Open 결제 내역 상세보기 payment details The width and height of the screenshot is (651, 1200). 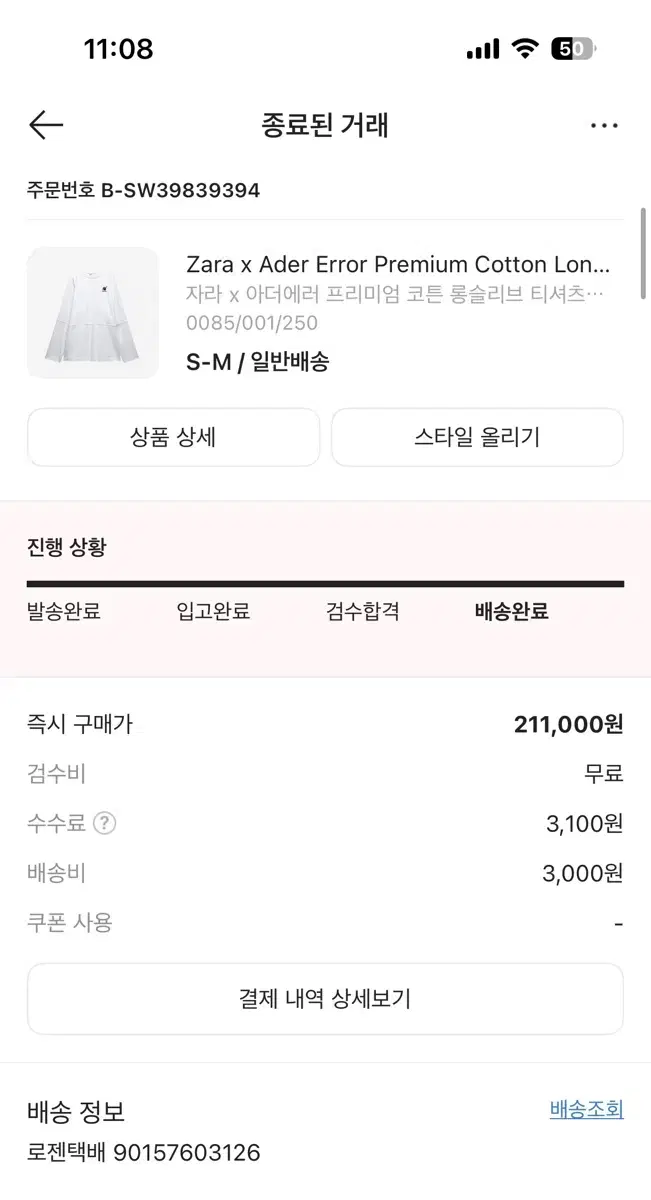325,999
